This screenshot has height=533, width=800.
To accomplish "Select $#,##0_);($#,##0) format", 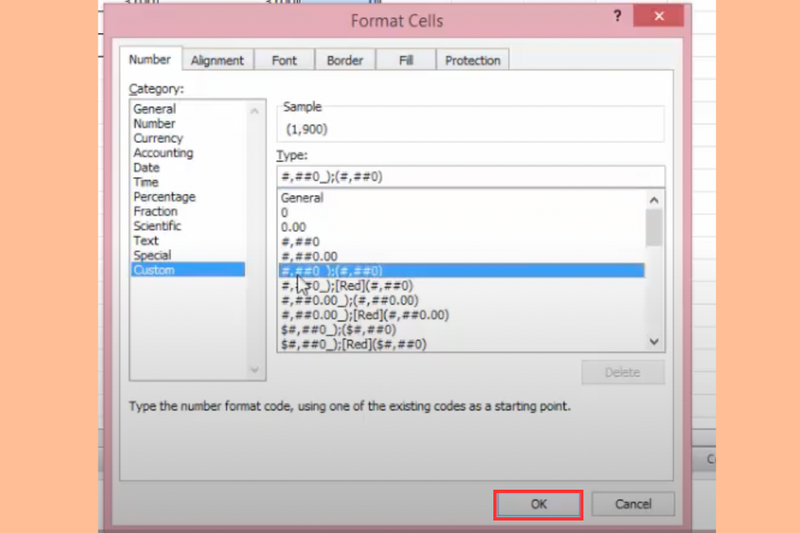I will [462, 329].
